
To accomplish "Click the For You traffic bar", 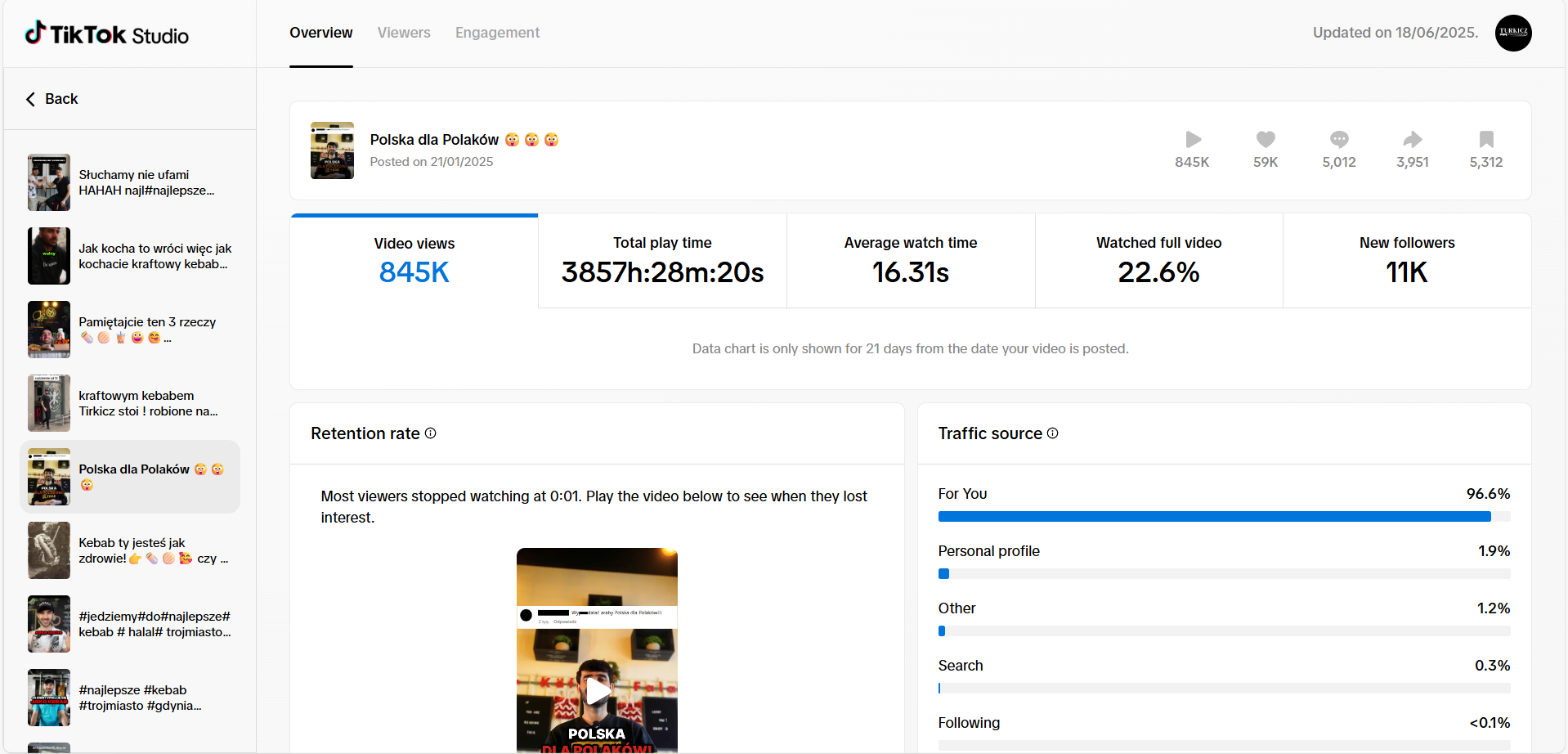I will pos(1223,517).
